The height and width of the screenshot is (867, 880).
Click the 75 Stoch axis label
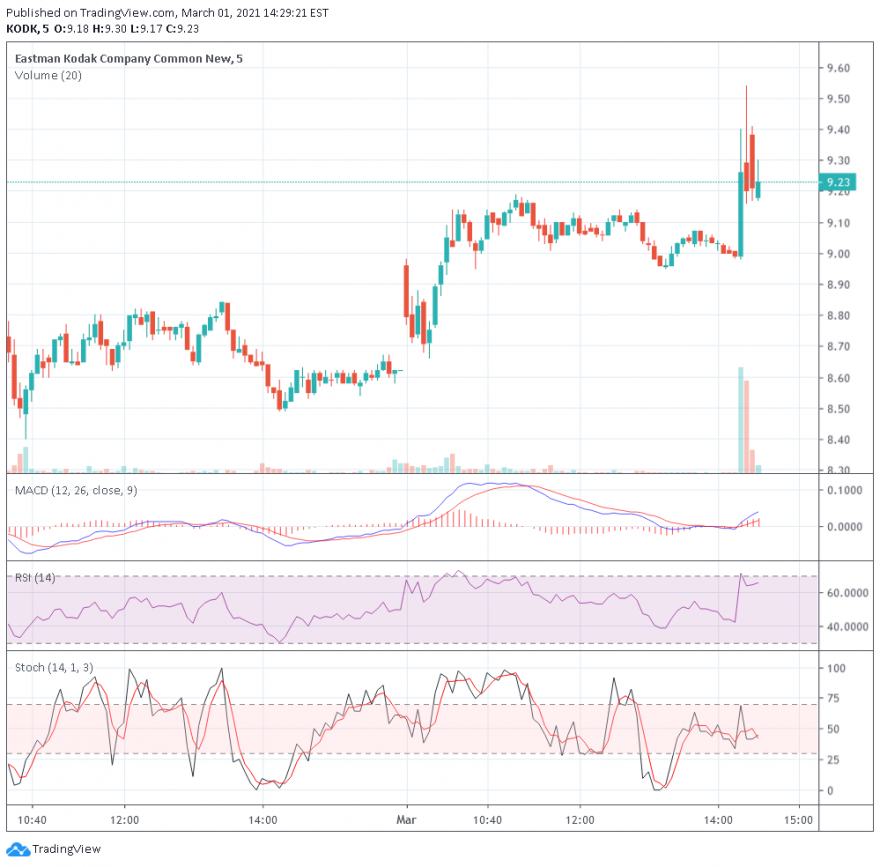pyautogui.click(x=833, y=698)
